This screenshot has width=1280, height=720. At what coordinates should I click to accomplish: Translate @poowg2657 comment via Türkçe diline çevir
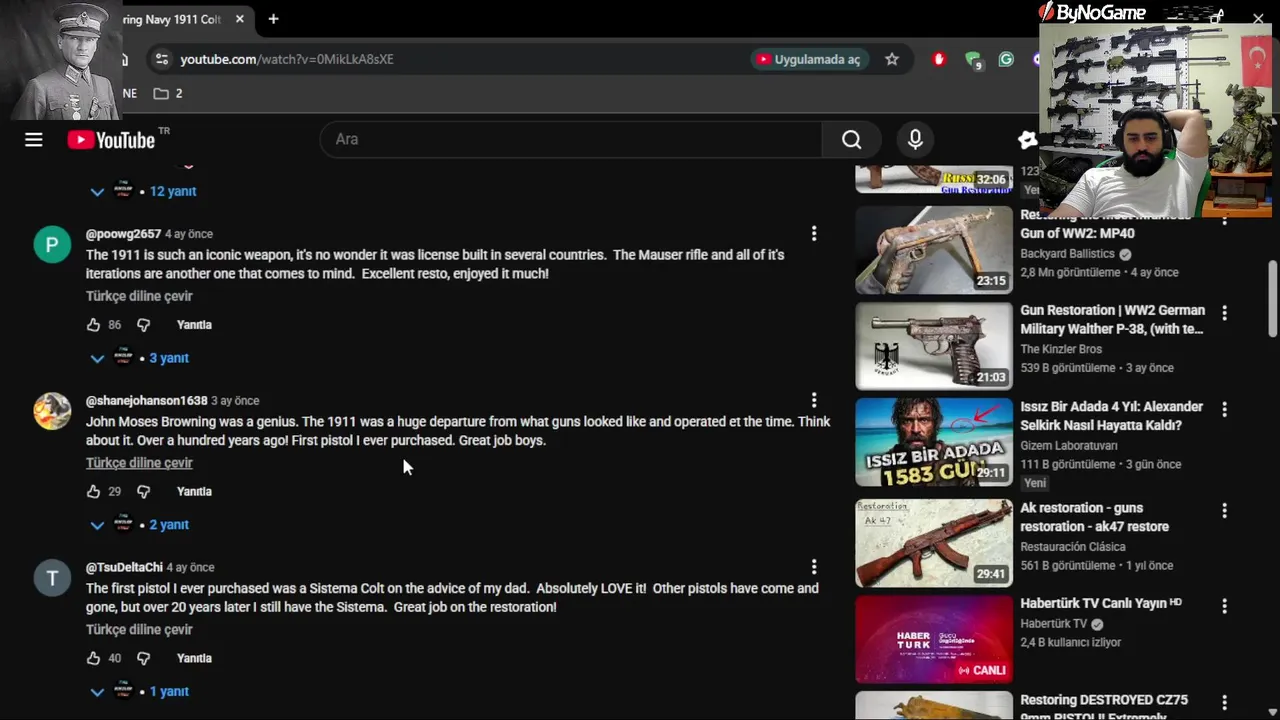[139, 296]
